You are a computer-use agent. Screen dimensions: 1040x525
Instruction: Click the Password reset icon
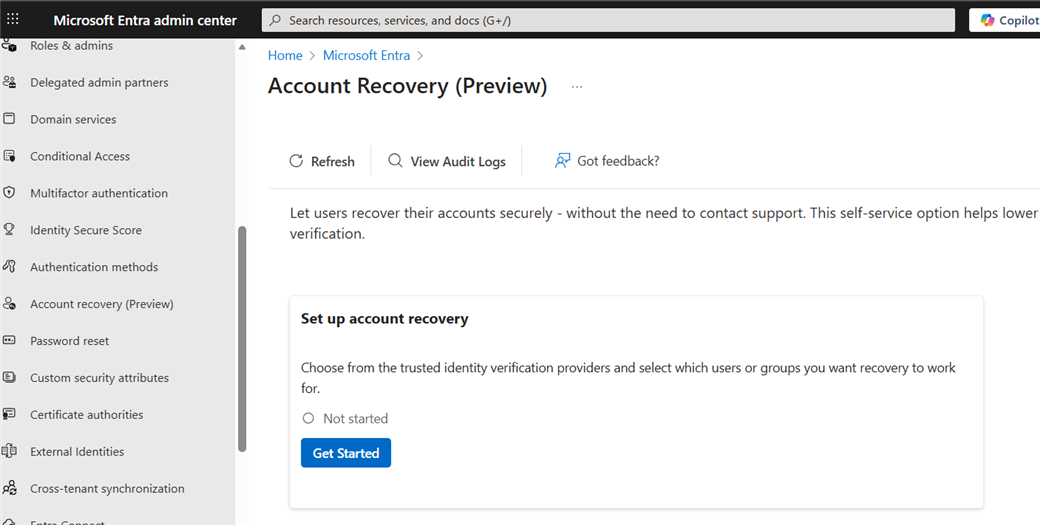10,341
